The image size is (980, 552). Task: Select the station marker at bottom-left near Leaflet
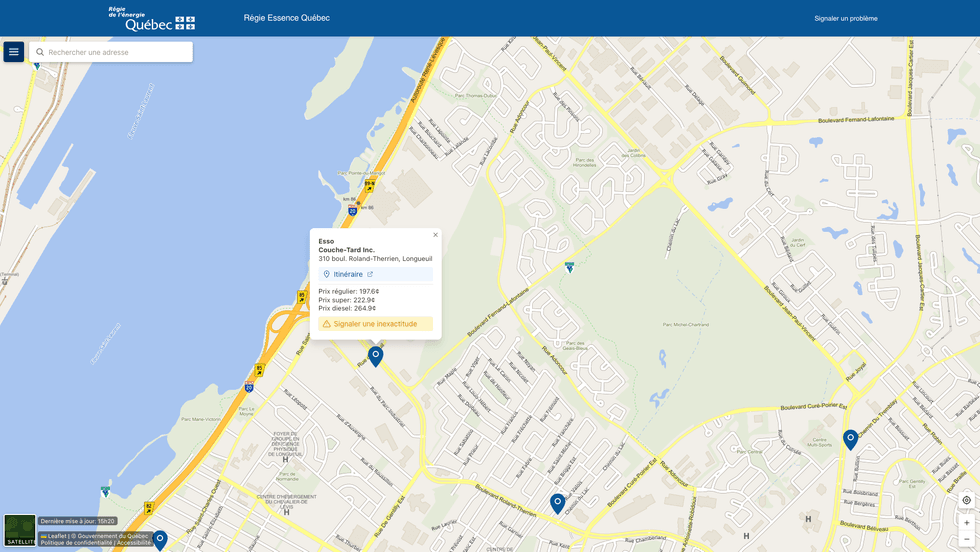[x=160, y=540]
